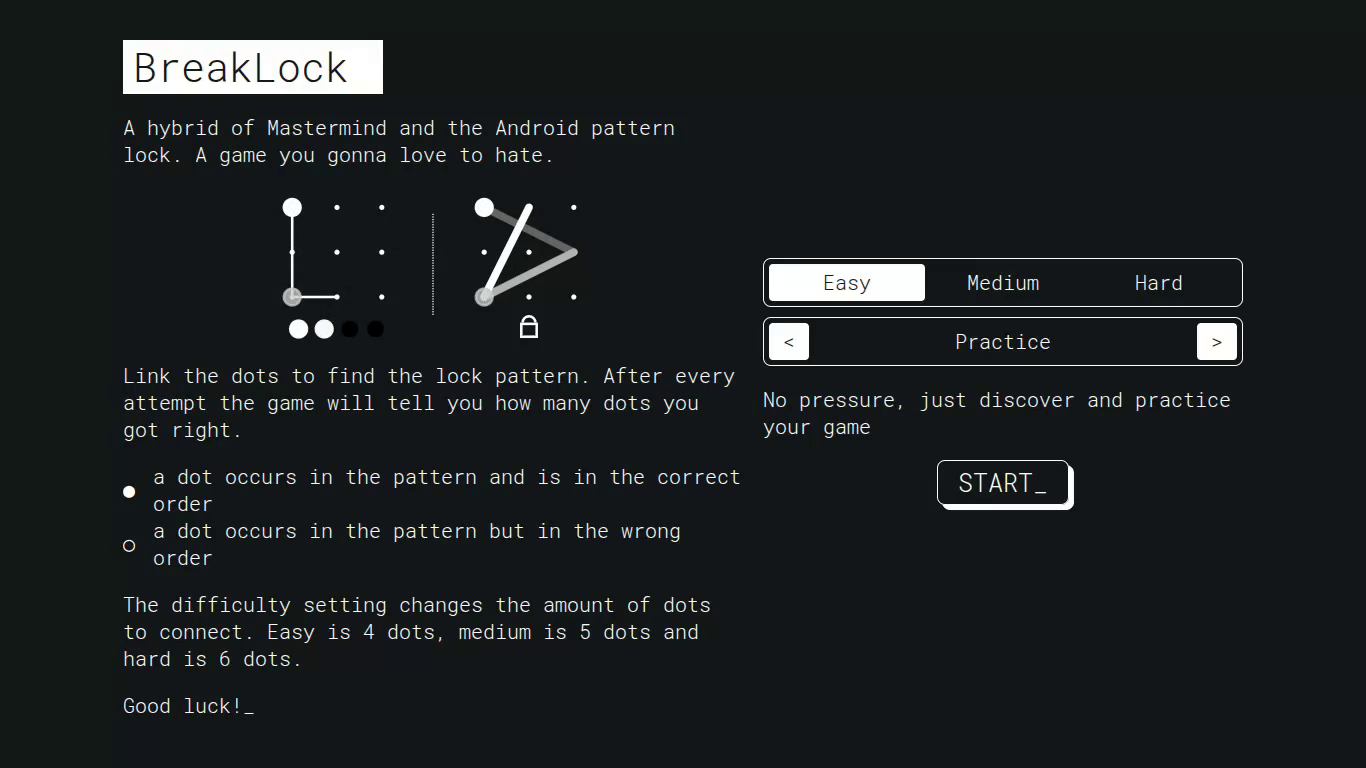Click the rightmost dark feedback dot
The height and width of the screenshot is (768, 1366).
375,328
